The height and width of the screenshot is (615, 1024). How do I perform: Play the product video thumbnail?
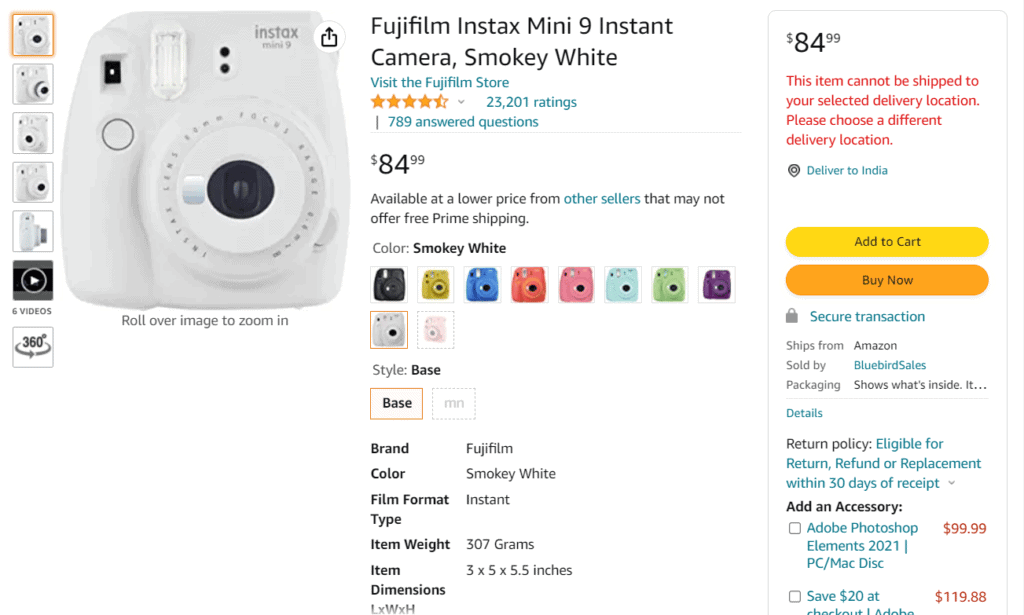pyautogui.click(x=33, y=280)
